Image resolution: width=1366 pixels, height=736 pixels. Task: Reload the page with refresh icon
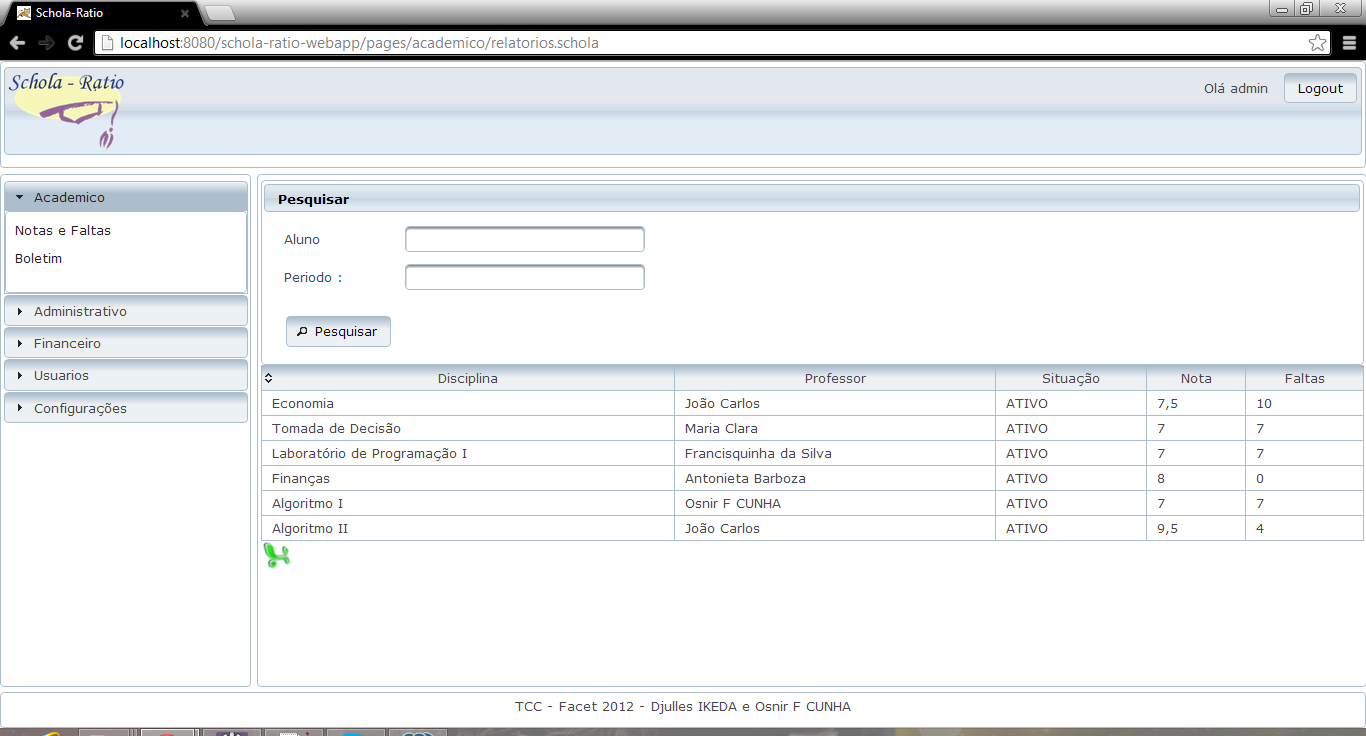coord(75,43)
